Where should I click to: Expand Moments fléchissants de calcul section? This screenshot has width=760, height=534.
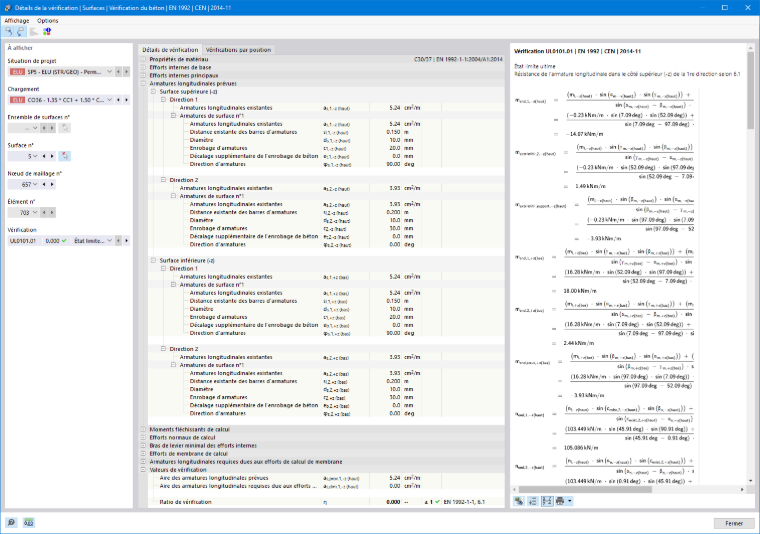tap(143, 429)
